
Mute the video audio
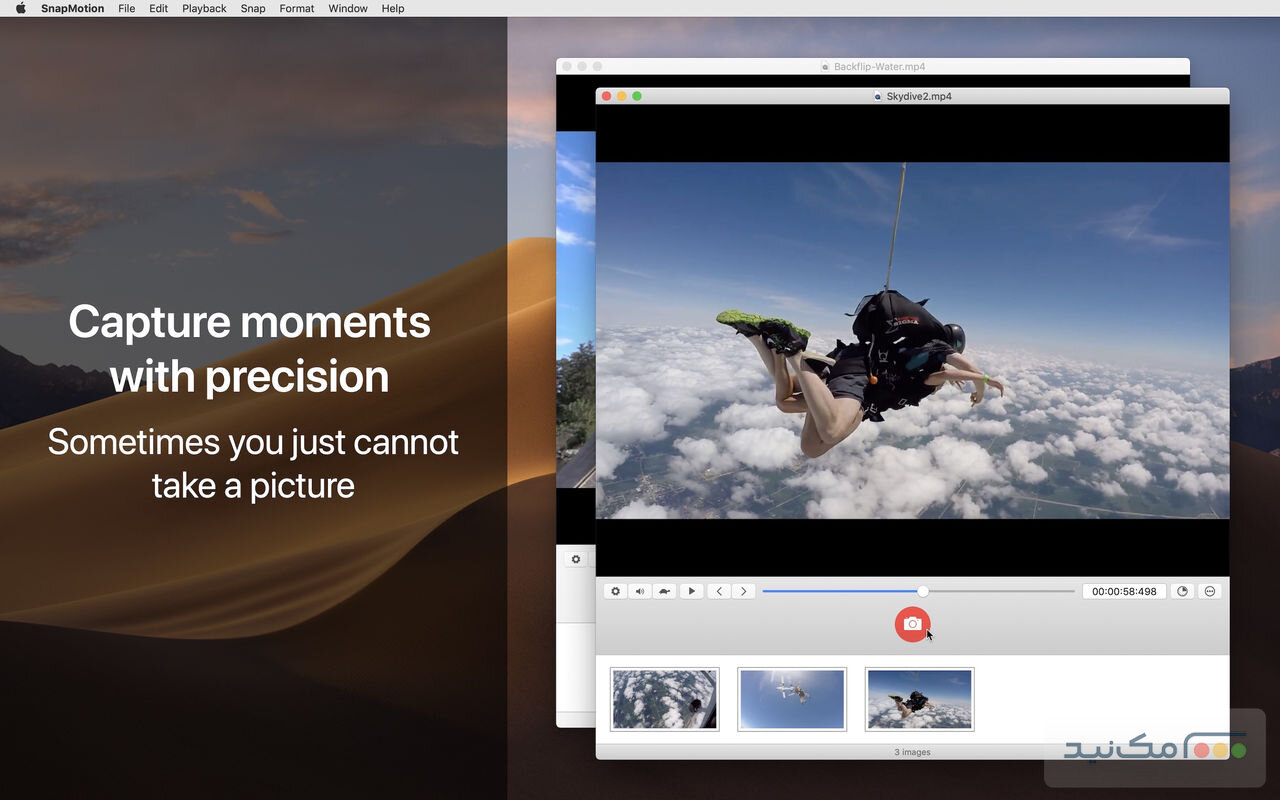(640, 591)
